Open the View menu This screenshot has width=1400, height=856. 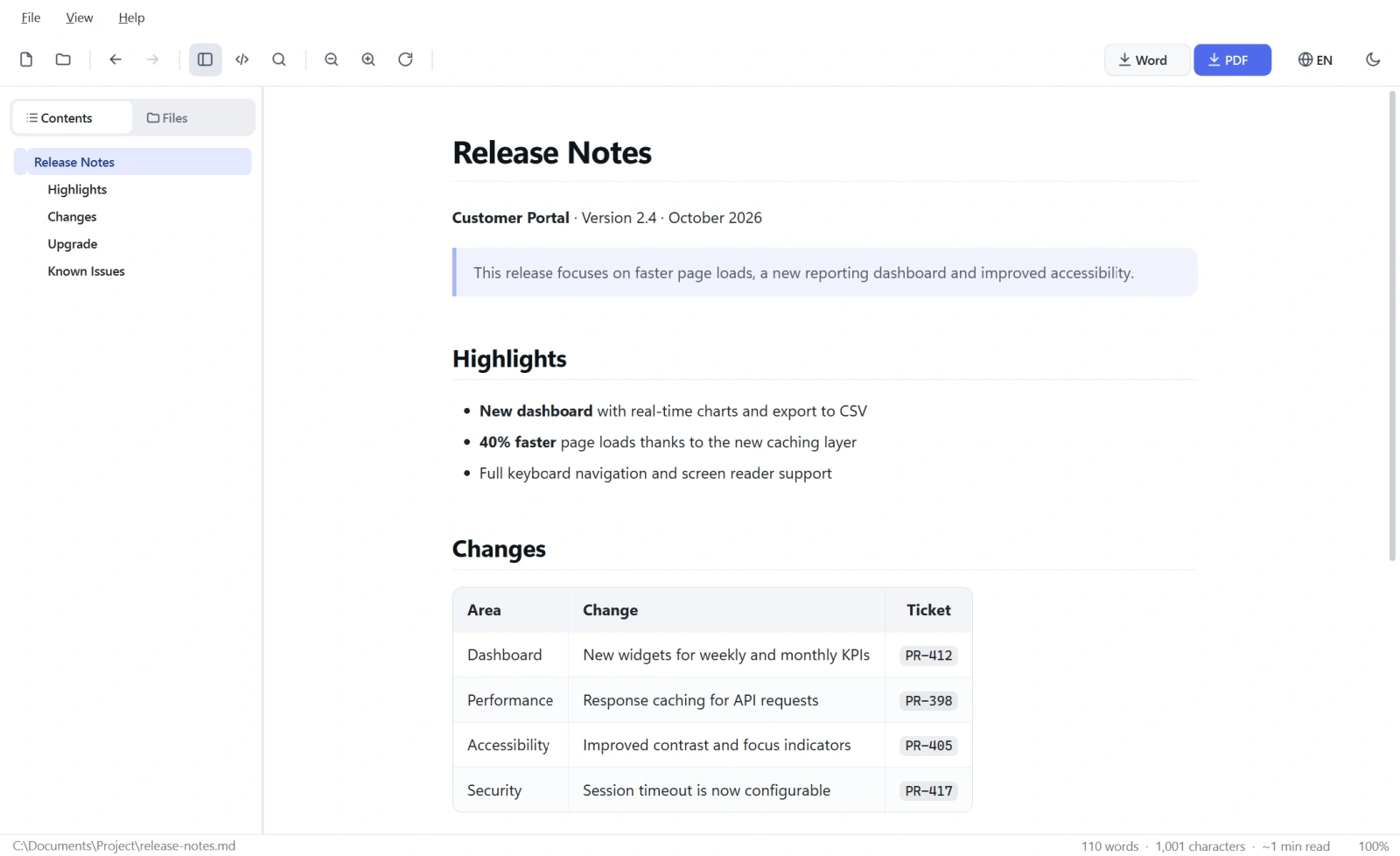pos(80,18)
